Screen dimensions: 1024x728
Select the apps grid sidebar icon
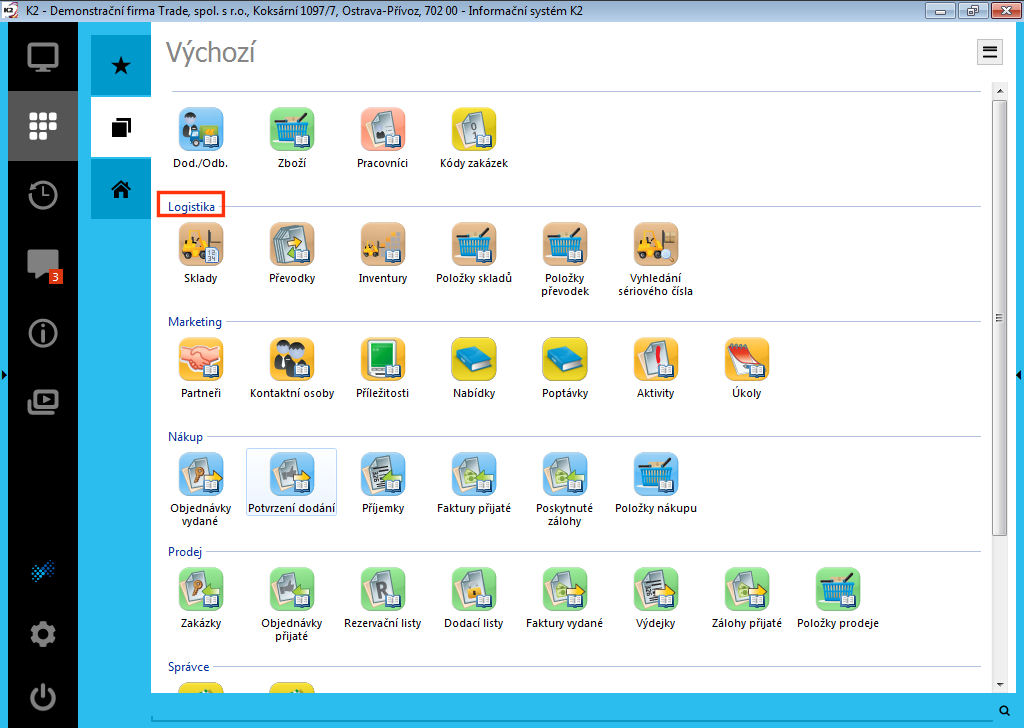(x=43, y=126)
